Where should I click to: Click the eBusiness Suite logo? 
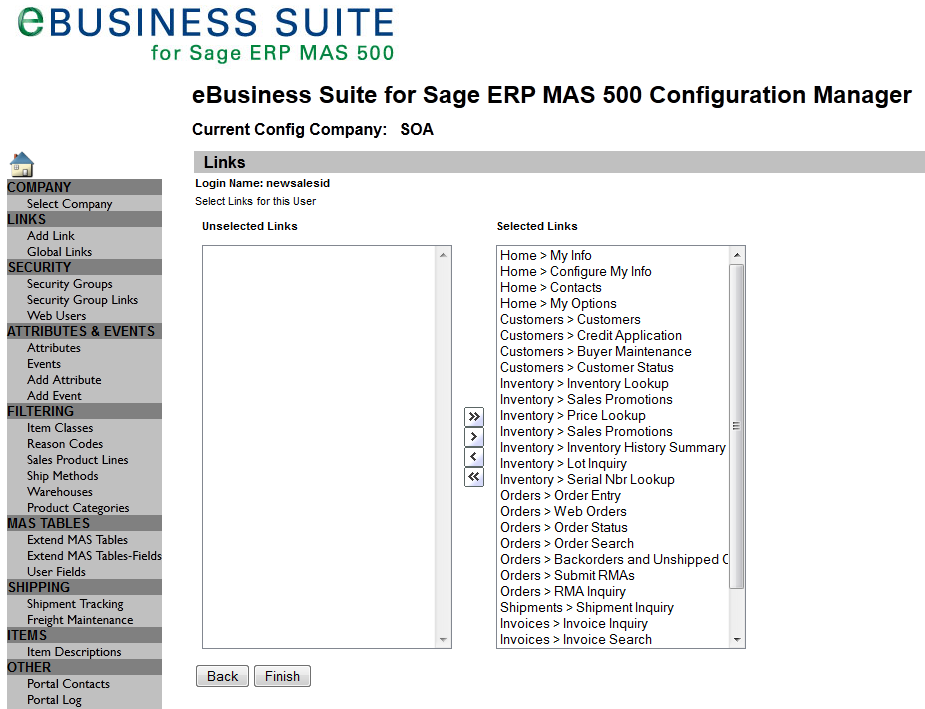click(206, 33)
